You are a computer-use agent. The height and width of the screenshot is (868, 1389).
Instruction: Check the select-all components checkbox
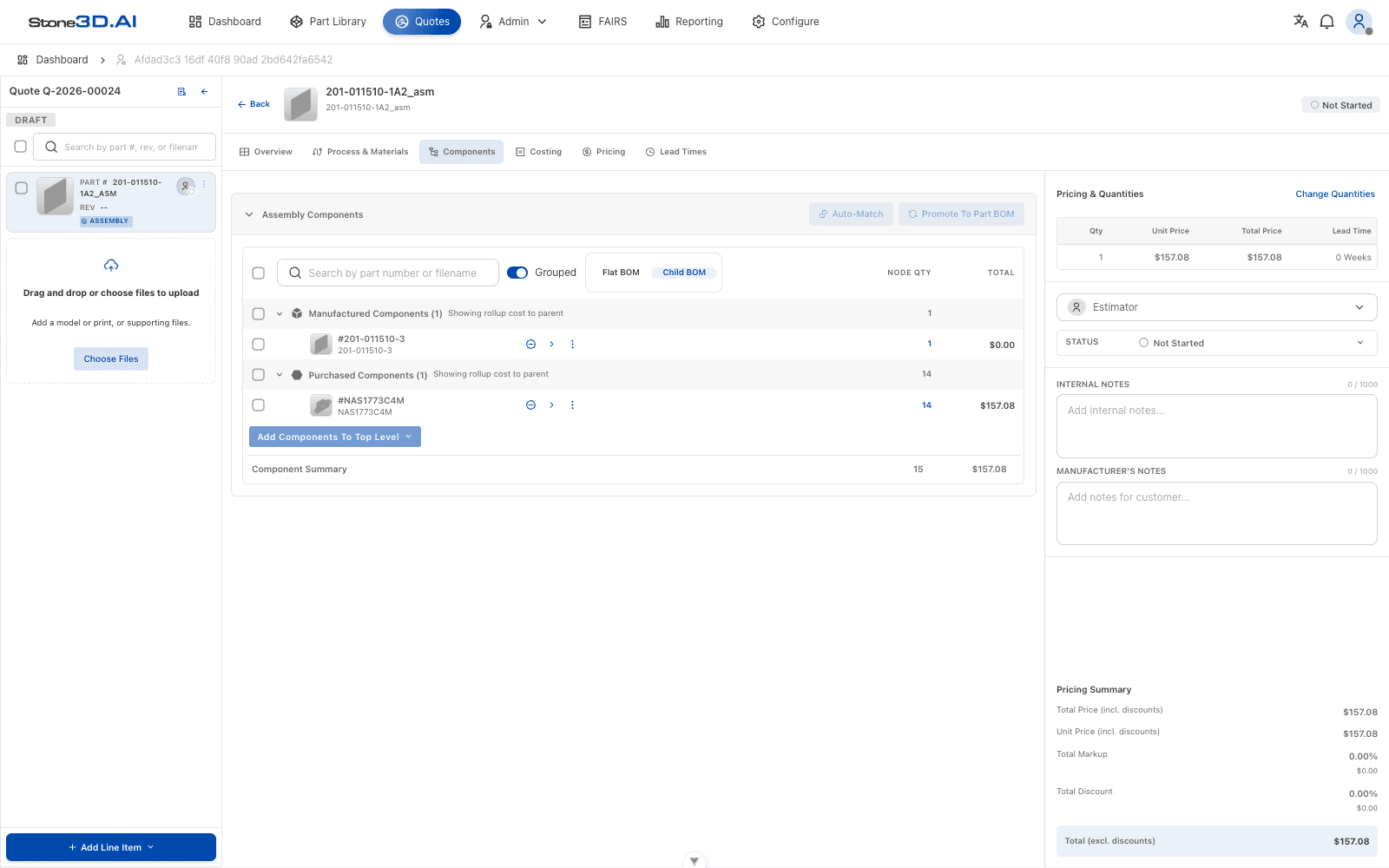[258, 273]
